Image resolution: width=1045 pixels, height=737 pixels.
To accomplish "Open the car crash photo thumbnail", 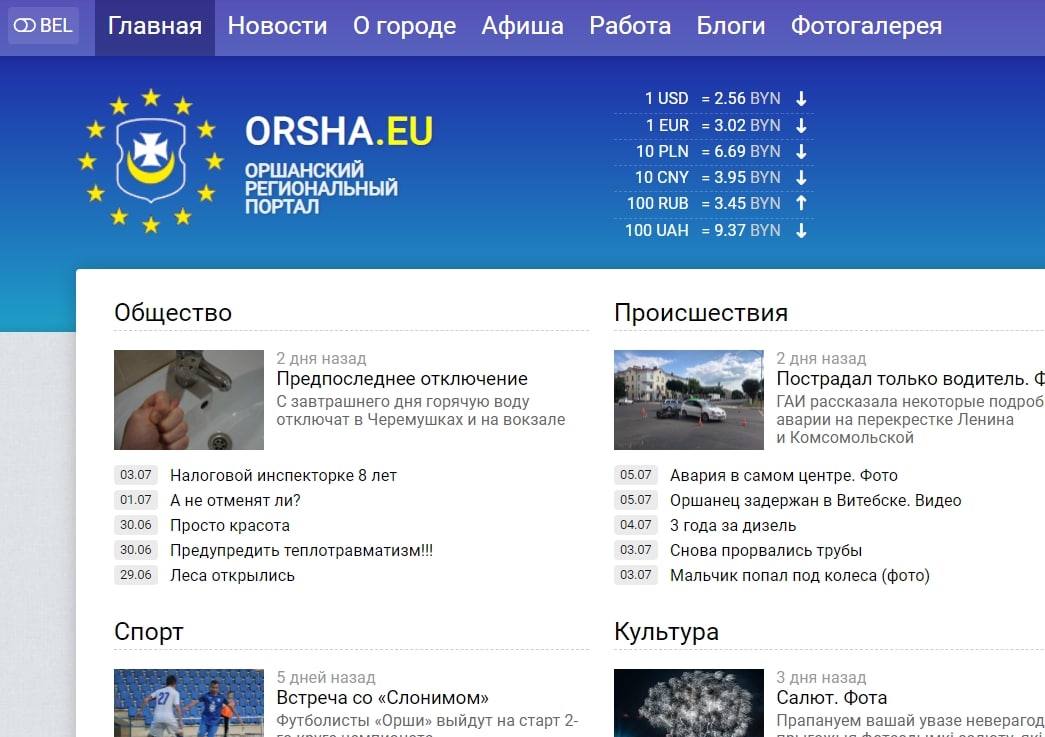I will point(688,400).
